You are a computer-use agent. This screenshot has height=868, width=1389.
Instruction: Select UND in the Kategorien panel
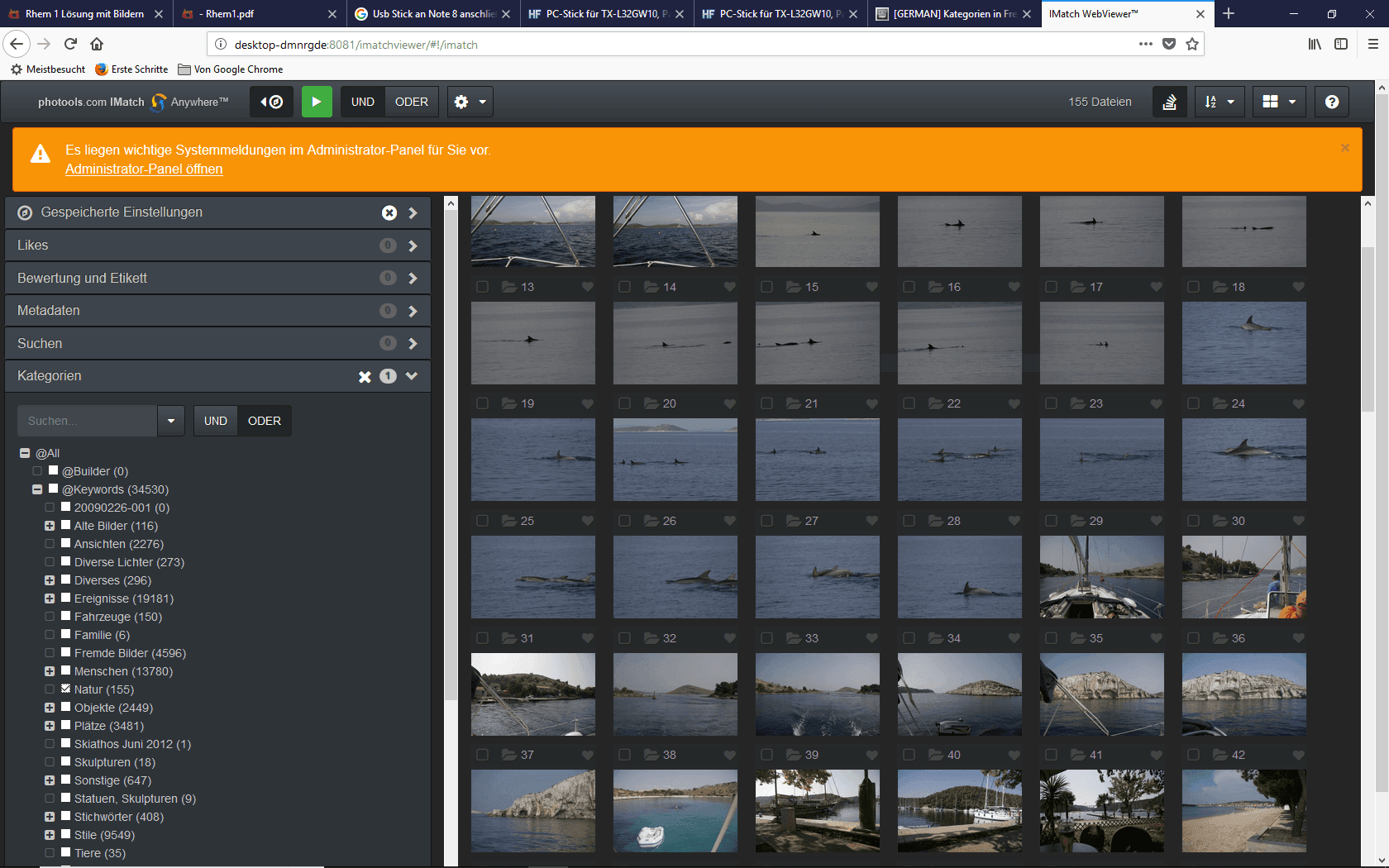216,421
